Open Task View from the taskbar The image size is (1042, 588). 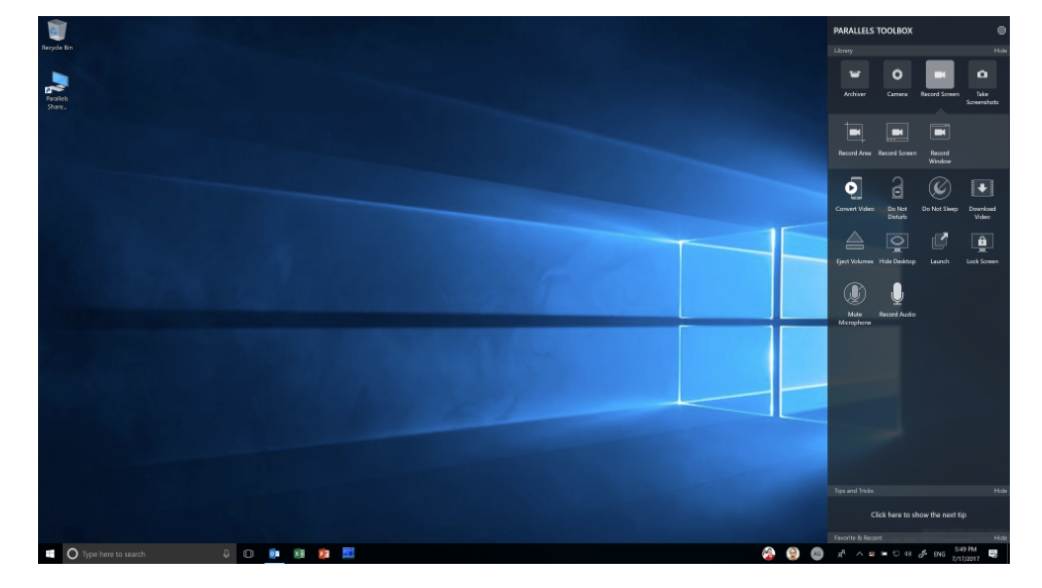point(249,553)
